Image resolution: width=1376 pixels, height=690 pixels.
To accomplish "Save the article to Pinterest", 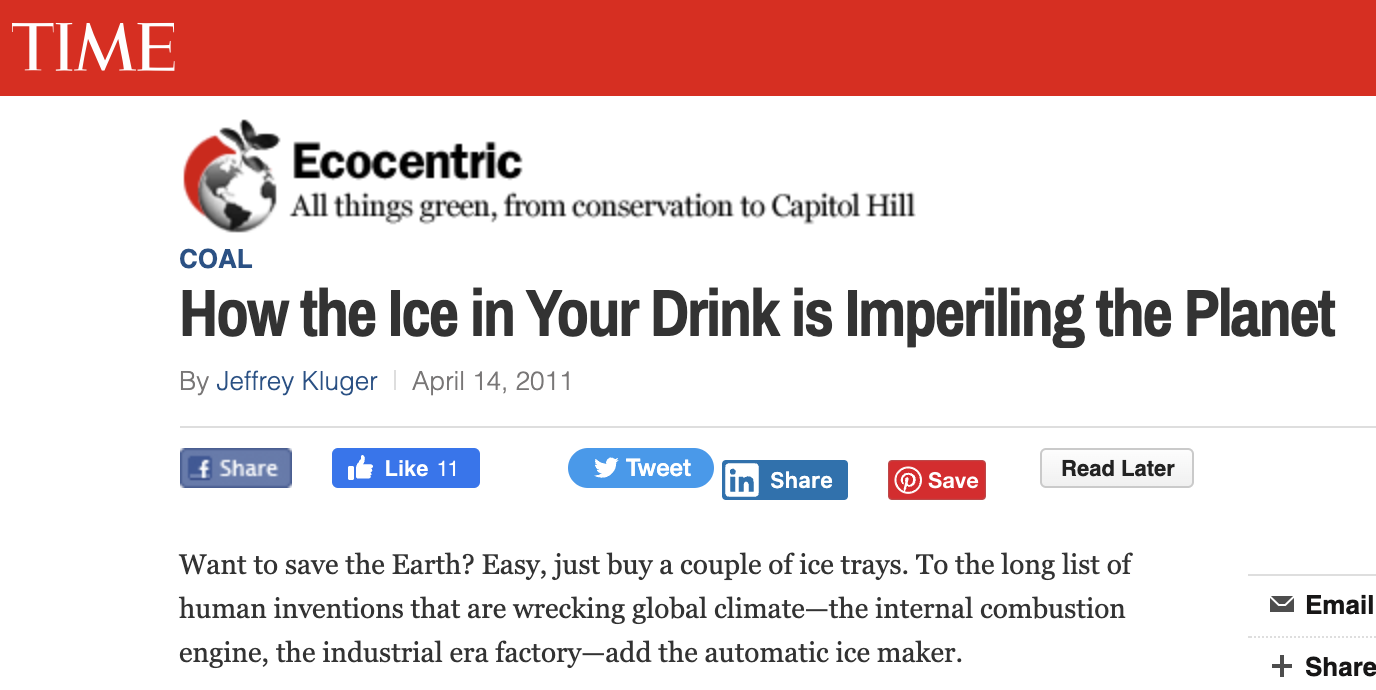I will point(937,480).
